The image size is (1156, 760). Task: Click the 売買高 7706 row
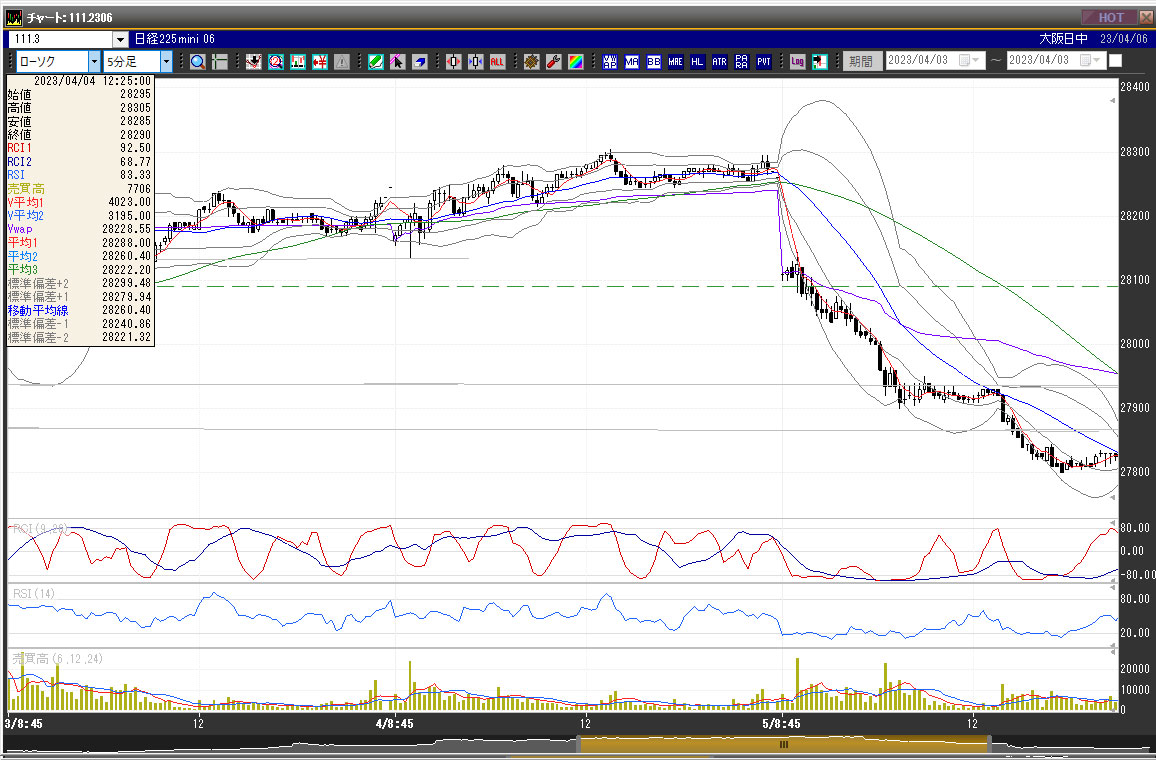[x=80, y=189]
